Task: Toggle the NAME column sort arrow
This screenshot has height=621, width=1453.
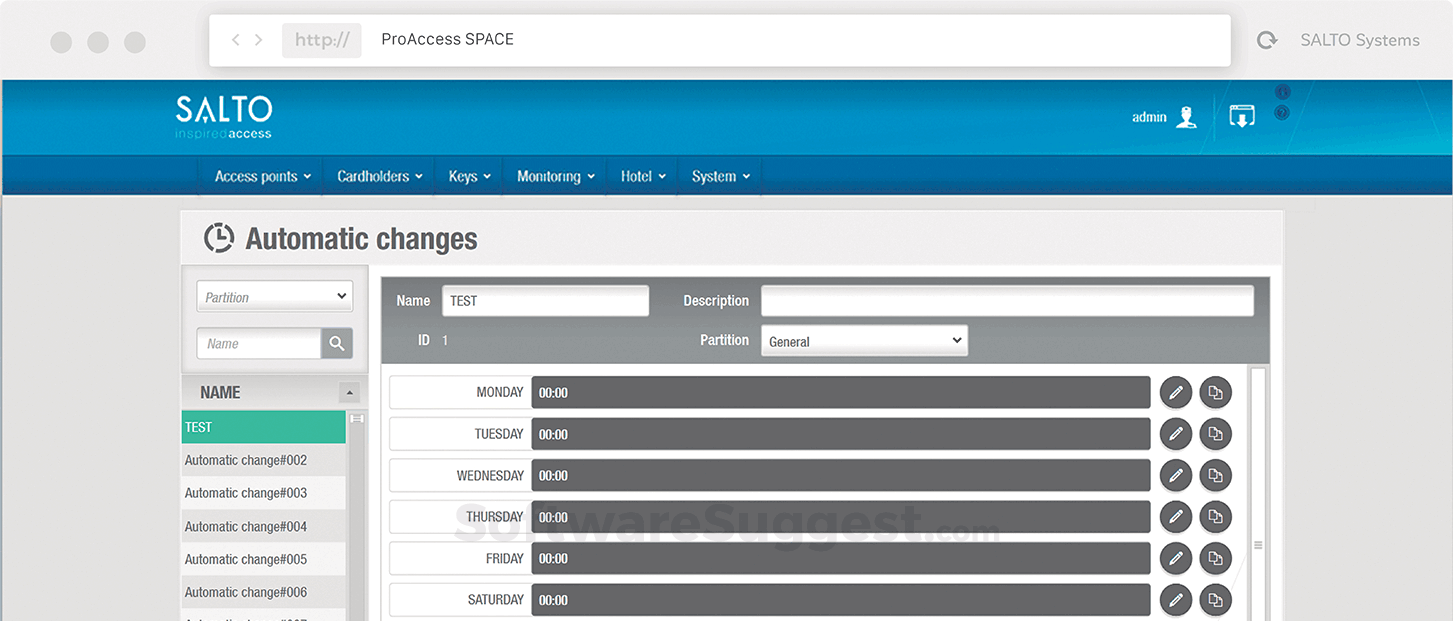Action: pyautogui.click(x=349, y=392)
